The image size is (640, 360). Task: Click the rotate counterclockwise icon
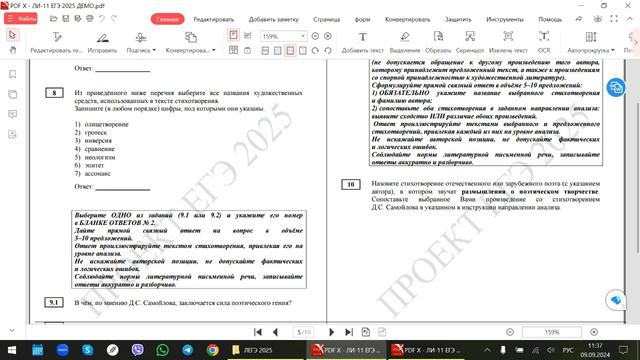pos(328,50)
